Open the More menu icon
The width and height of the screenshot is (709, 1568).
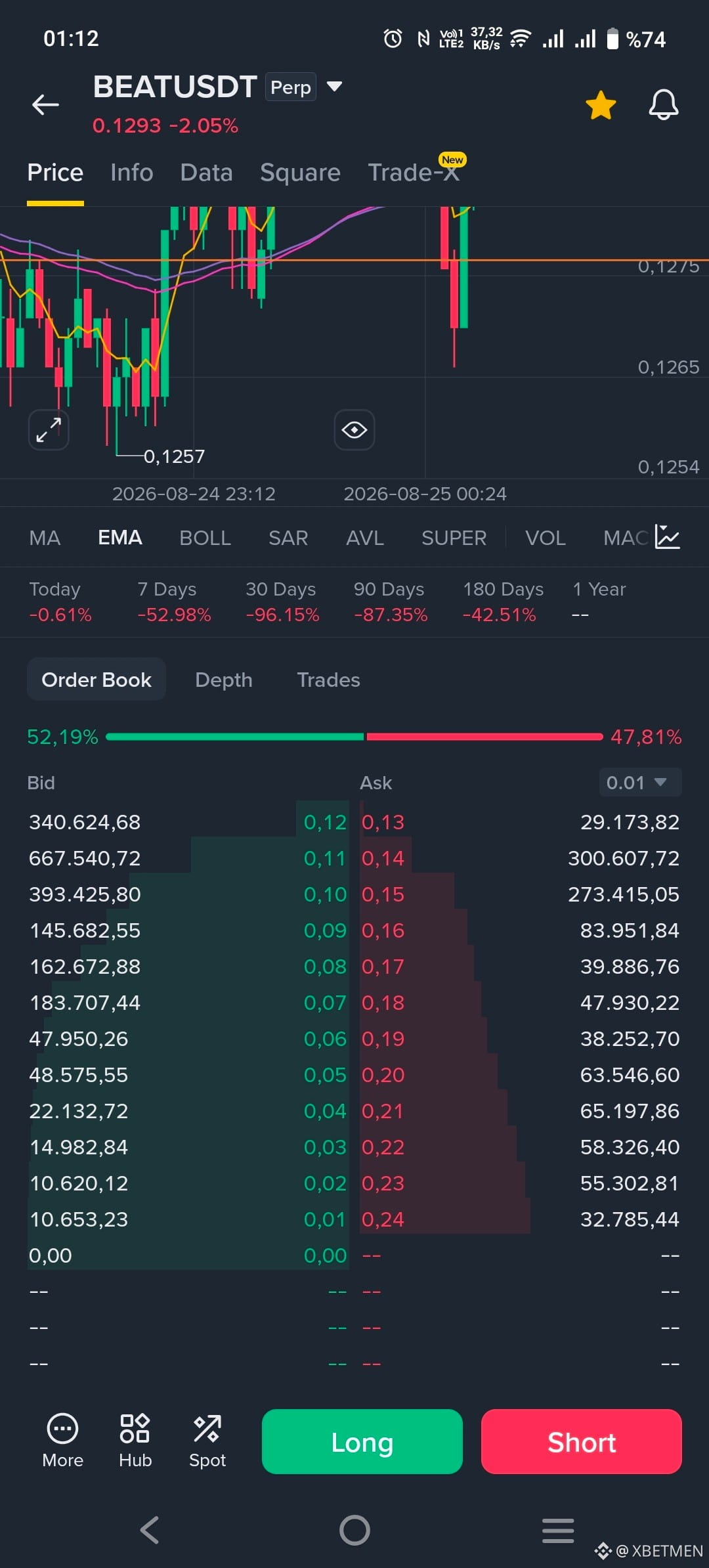click(x=63, y=1442)
